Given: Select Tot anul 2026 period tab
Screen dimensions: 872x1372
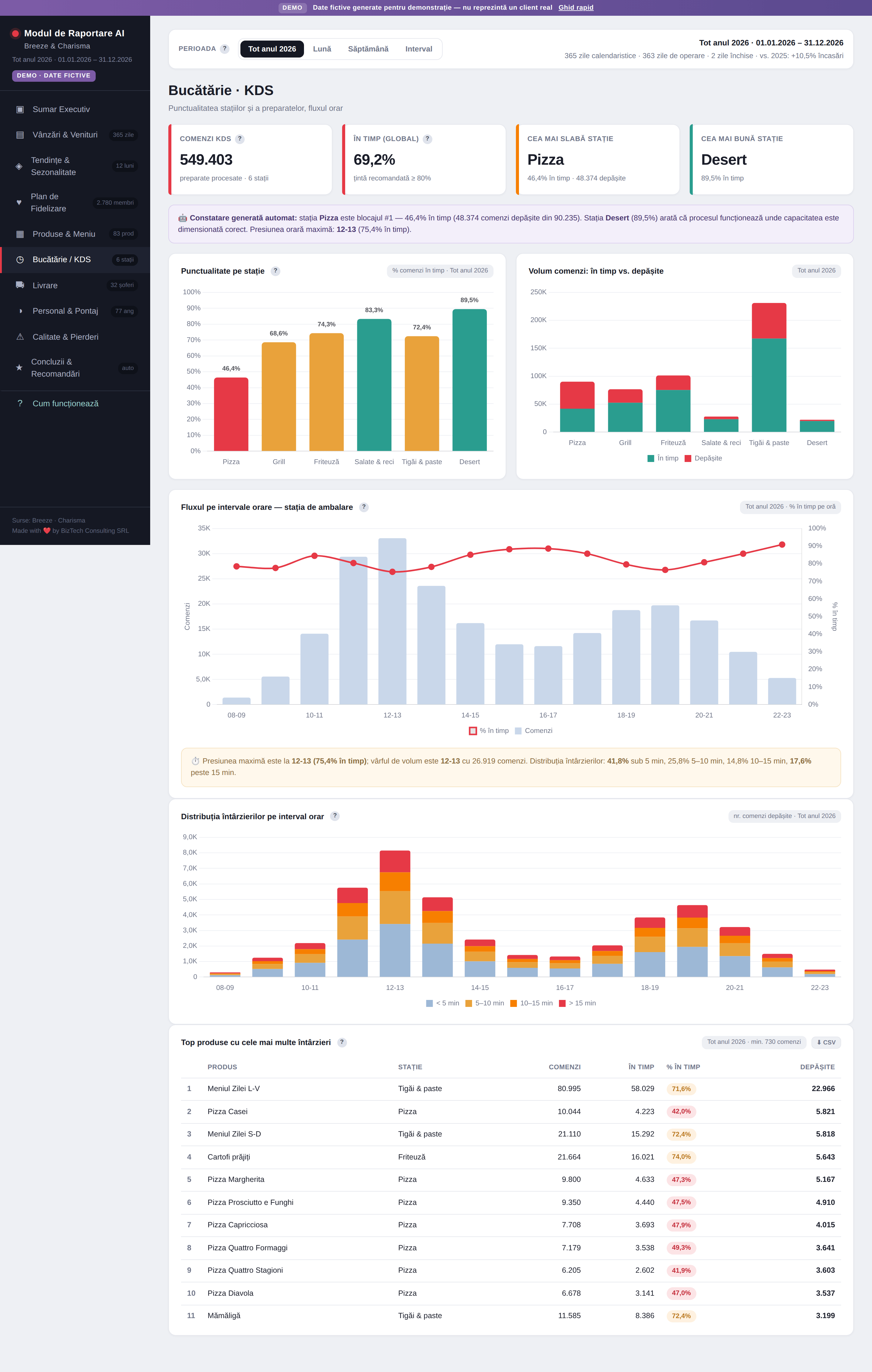Looking at the screenshot, I should [x=272, y=49].
